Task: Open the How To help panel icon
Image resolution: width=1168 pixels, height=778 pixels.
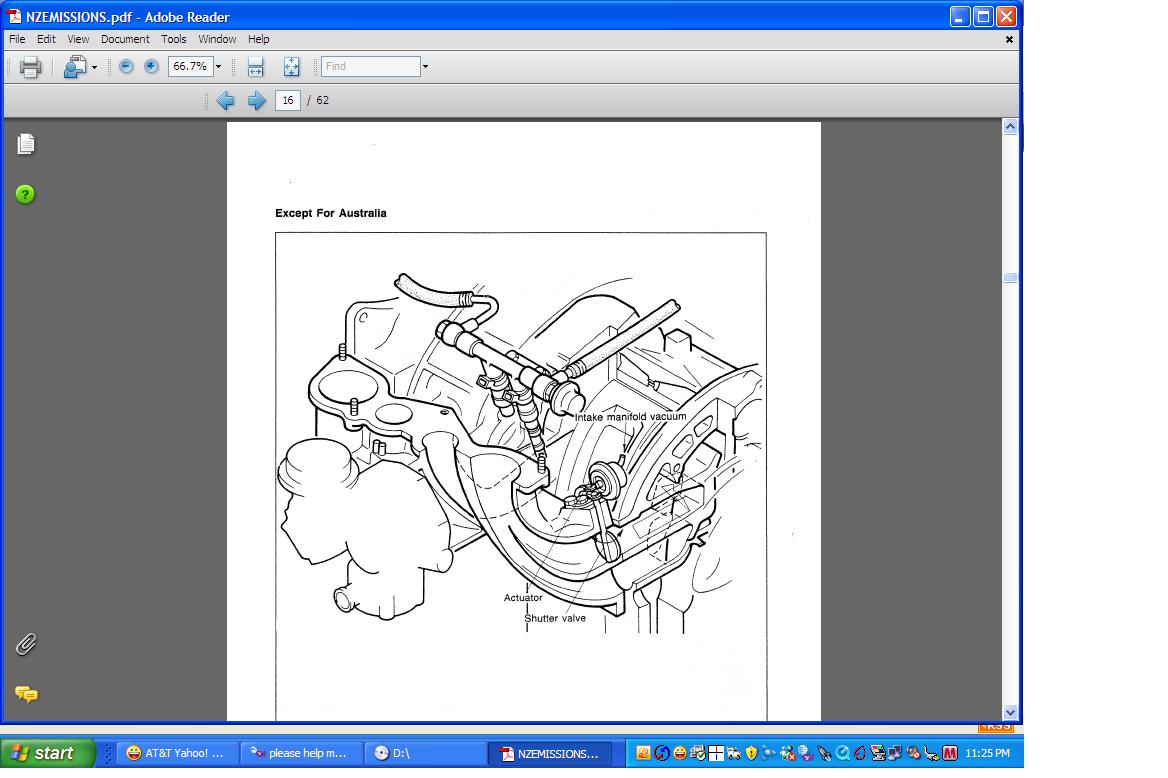Action: 26,194
